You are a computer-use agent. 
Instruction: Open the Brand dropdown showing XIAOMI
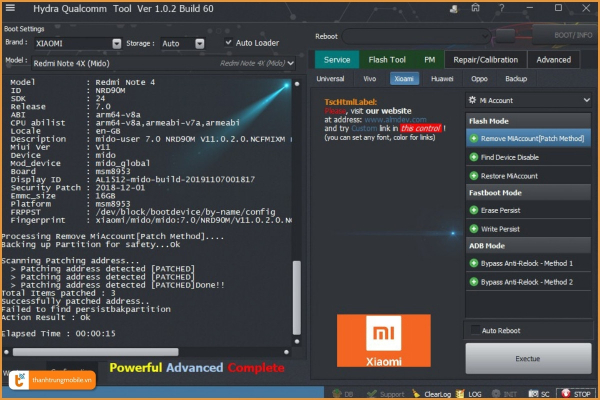pyautogui.click(x=77, y=44)
